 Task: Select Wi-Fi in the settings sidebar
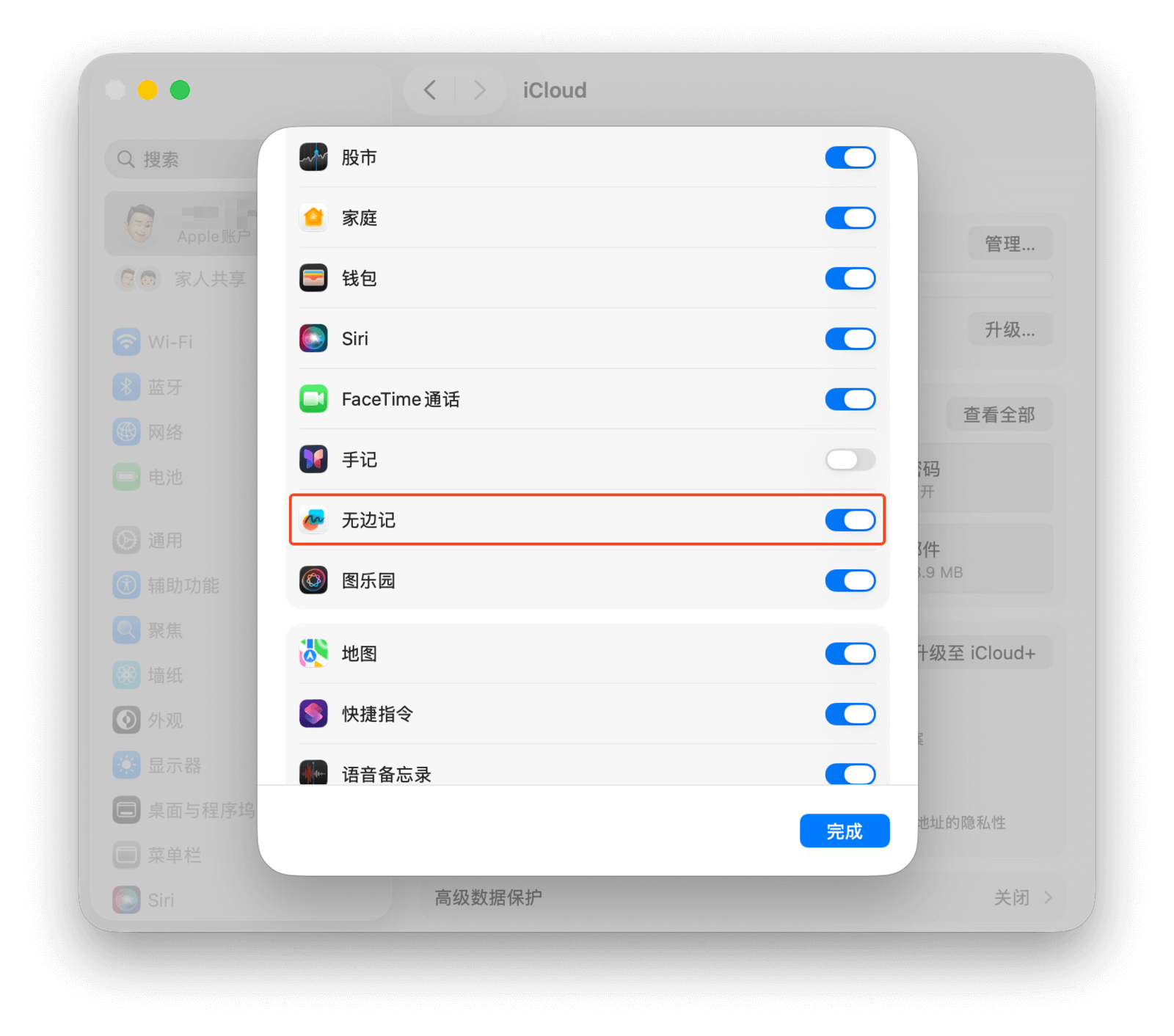[x=170, y=342]
